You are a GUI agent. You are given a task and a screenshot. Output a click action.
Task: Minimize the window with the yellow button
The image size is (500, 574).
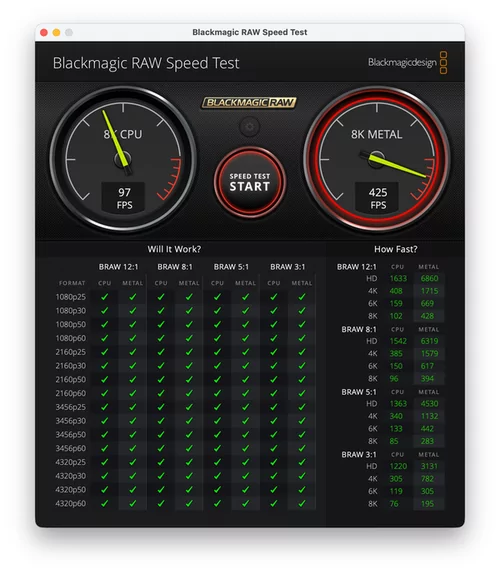pyautogui.click(x=56, y=33)
